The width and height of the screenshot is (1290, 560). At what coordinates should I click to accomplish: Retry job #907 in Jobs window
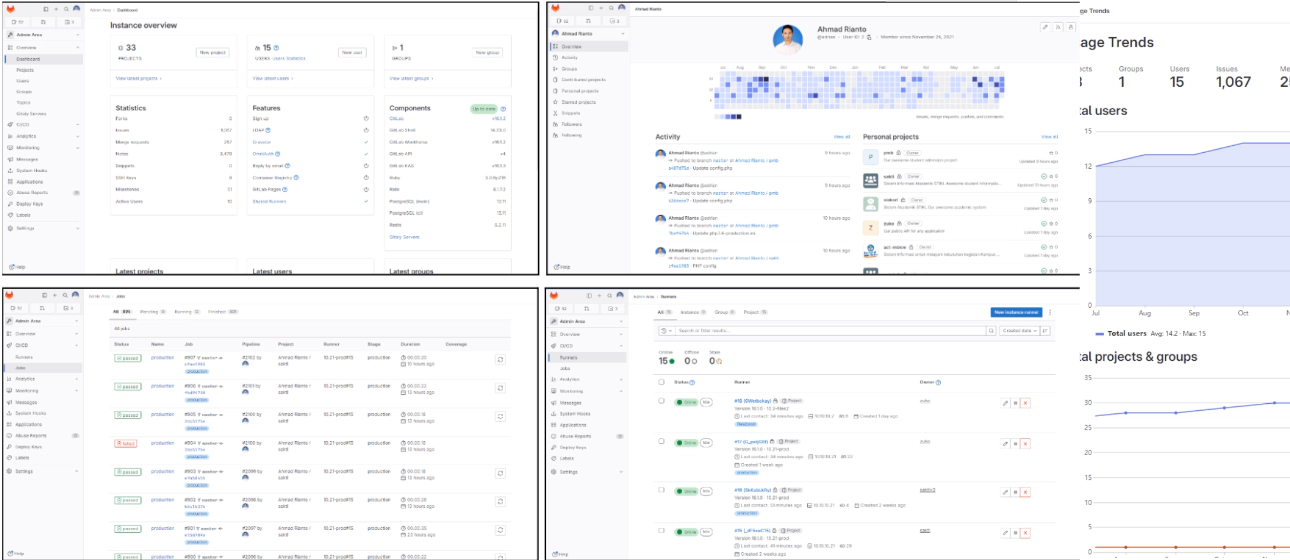(500, 360)
